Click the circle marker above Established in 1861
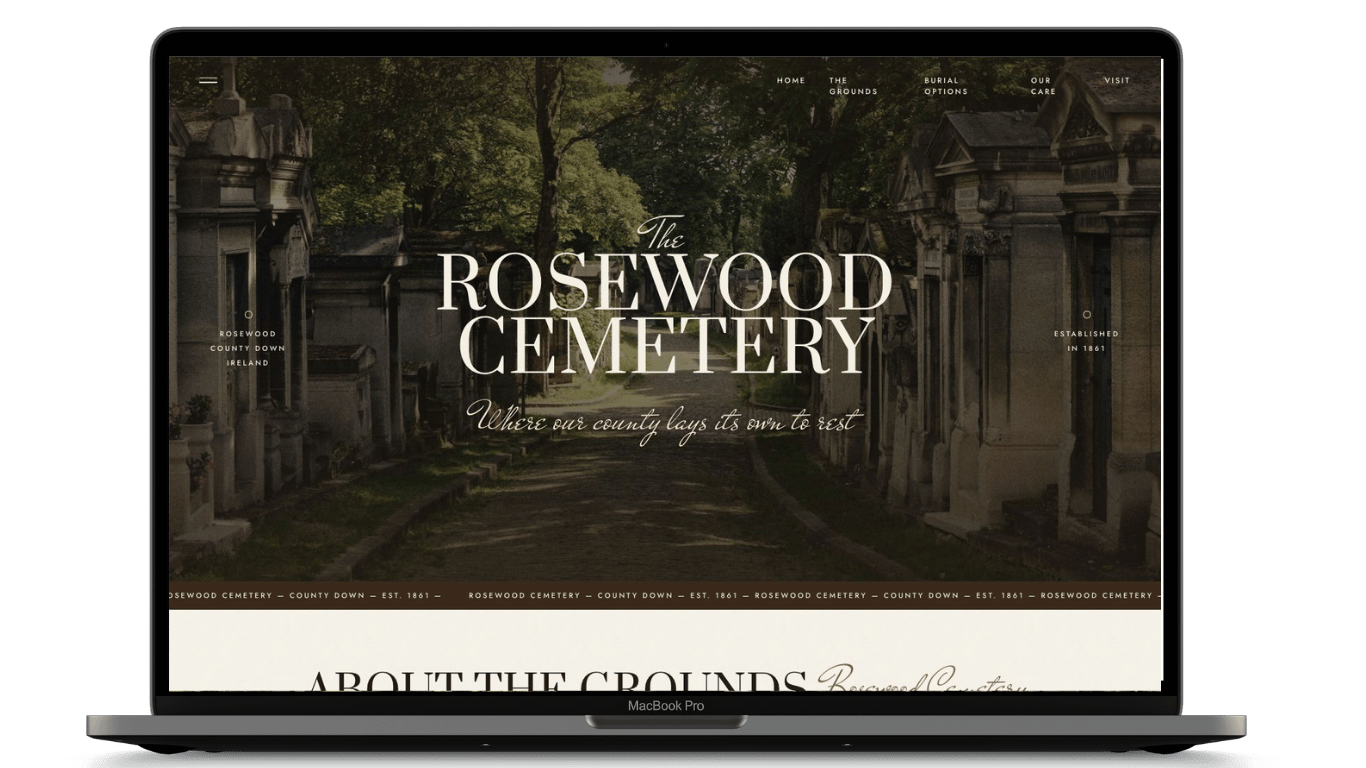This screenshot has width=1366, height=768. coord(1087,315)
